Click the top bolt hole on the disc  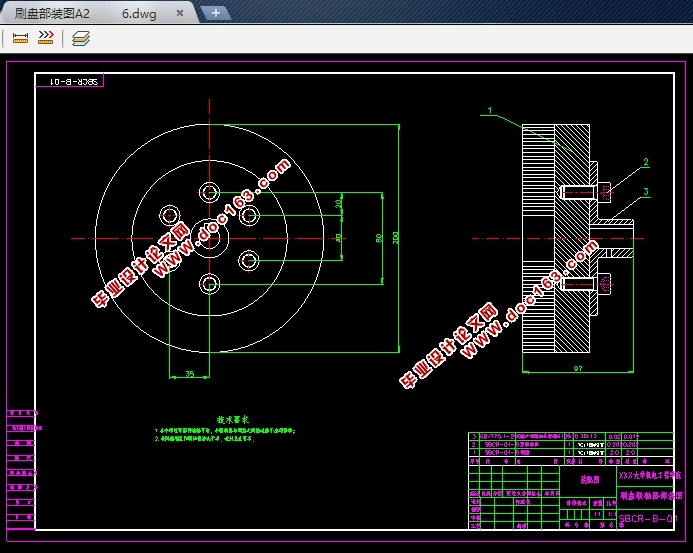[209, 192]
